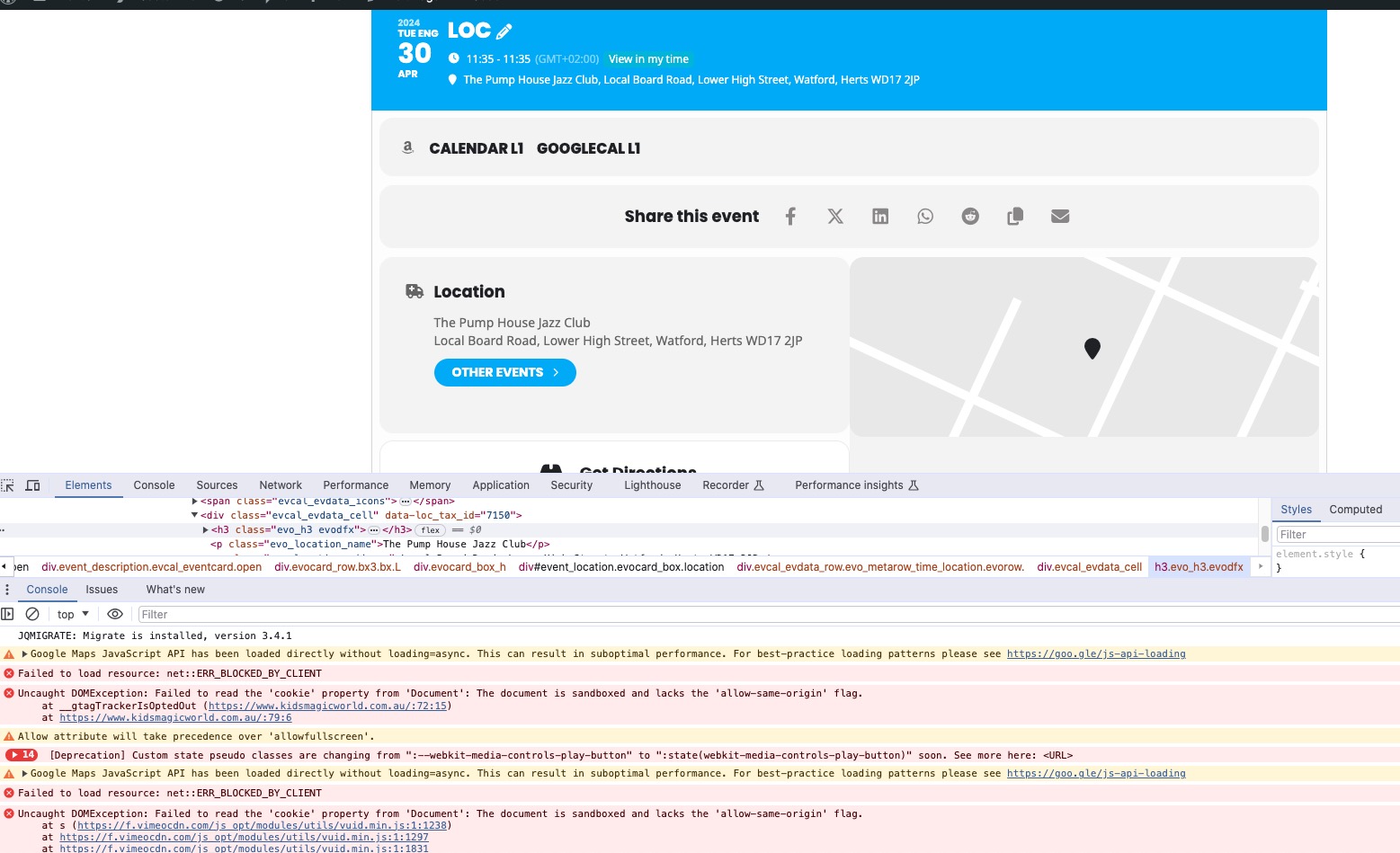
Task: Activate the DevTools inspect element picker
Action: (x=8, y=485)
